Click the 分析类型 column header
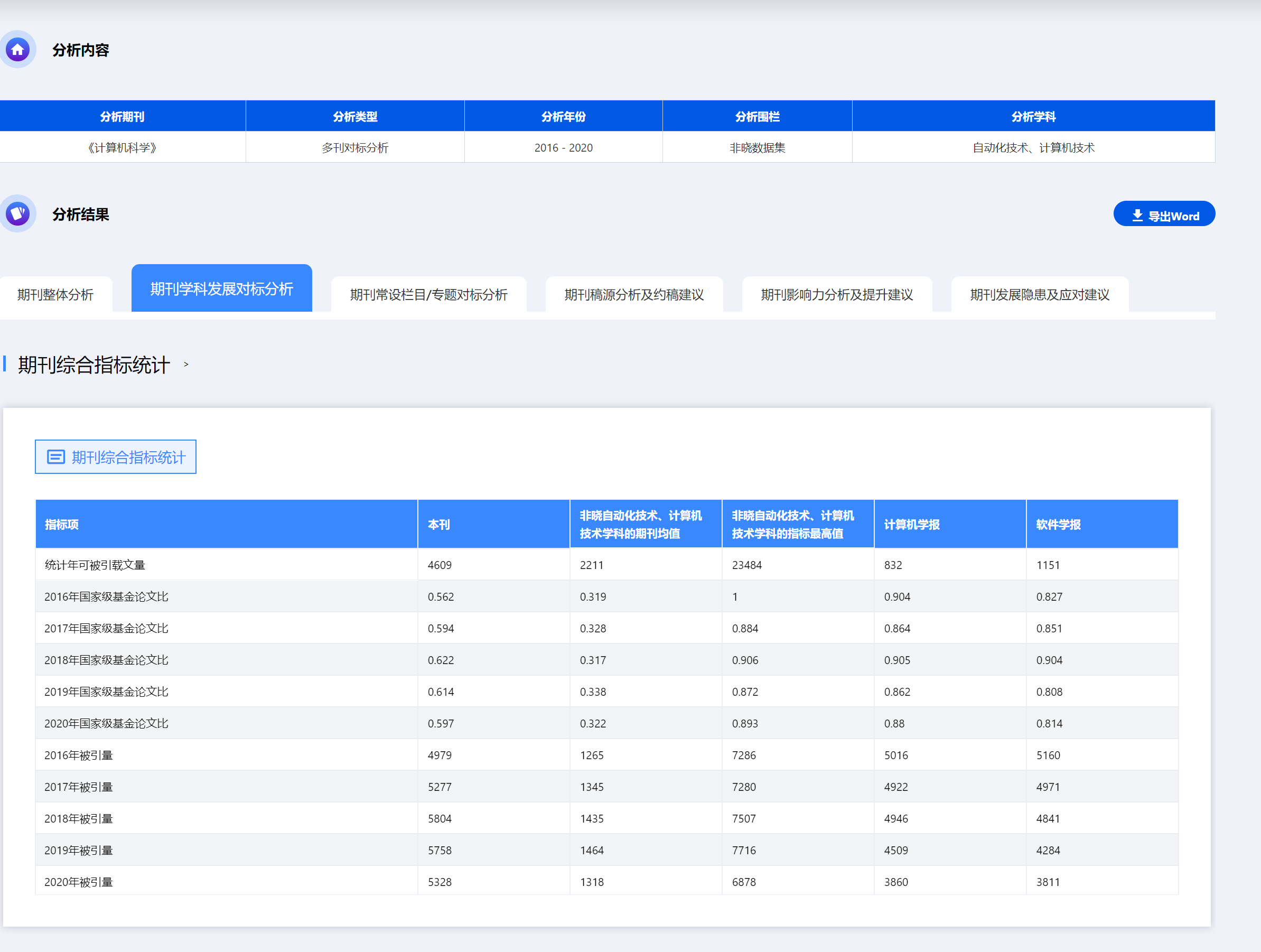This screenshot has height=952, width=1261. click(355, 116)
